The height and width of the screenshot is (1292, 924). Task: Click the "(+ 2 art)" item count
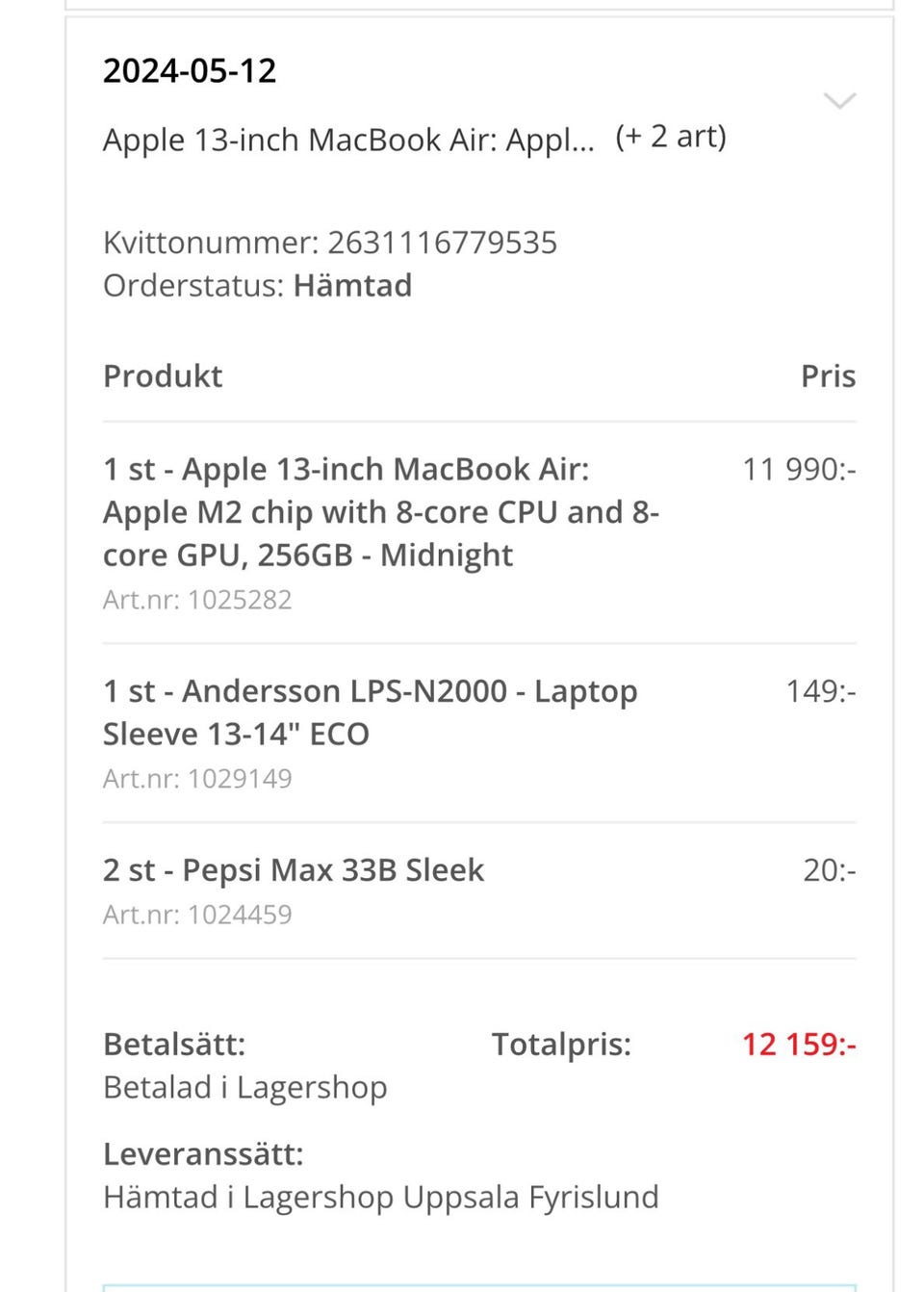pos(671,137)
